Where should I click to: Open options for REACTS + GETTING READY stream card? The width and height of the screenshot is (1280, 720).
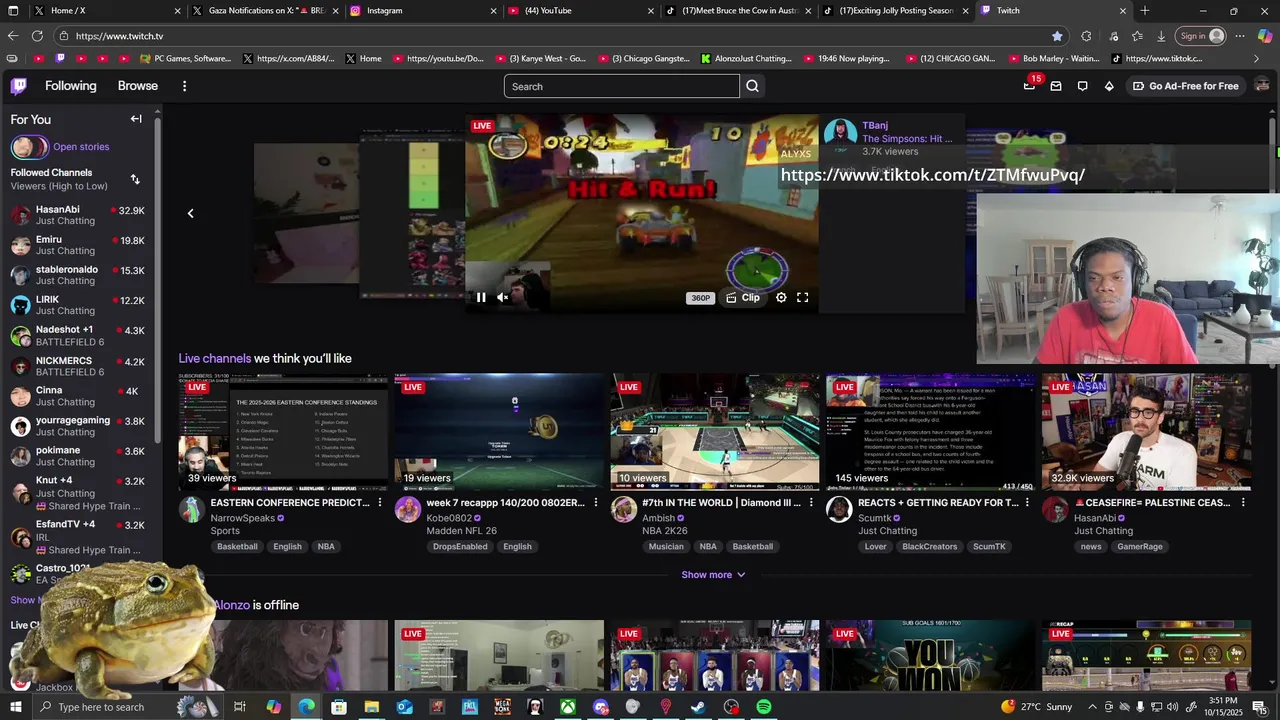click(1027, 502)
